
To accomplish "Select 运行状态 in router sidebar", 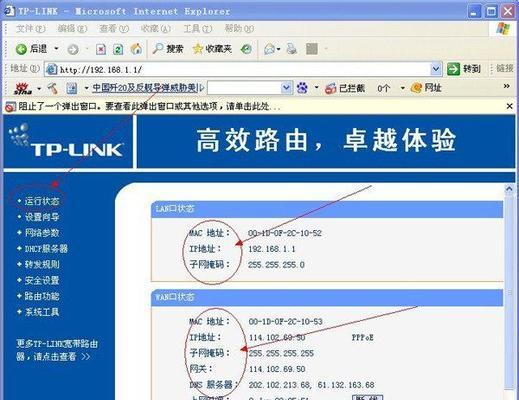I will tap(42, 201).
